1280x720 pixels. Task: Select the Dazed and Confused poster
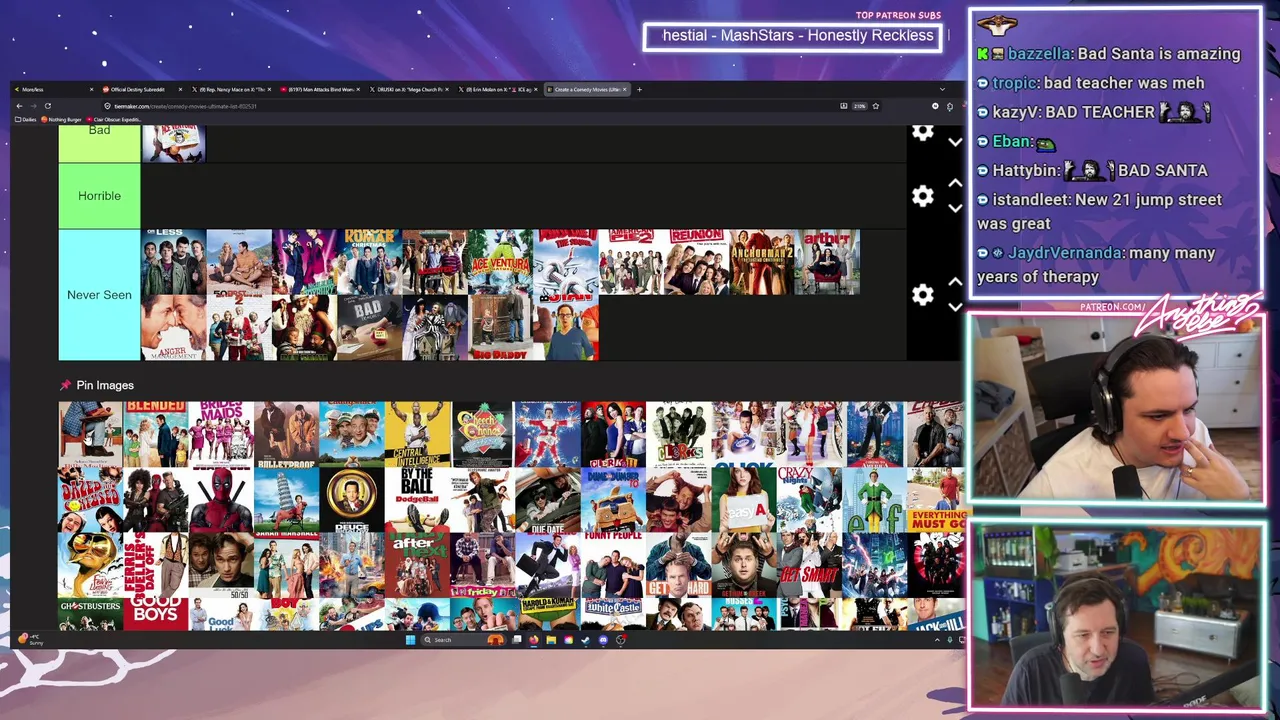[90, 500]
